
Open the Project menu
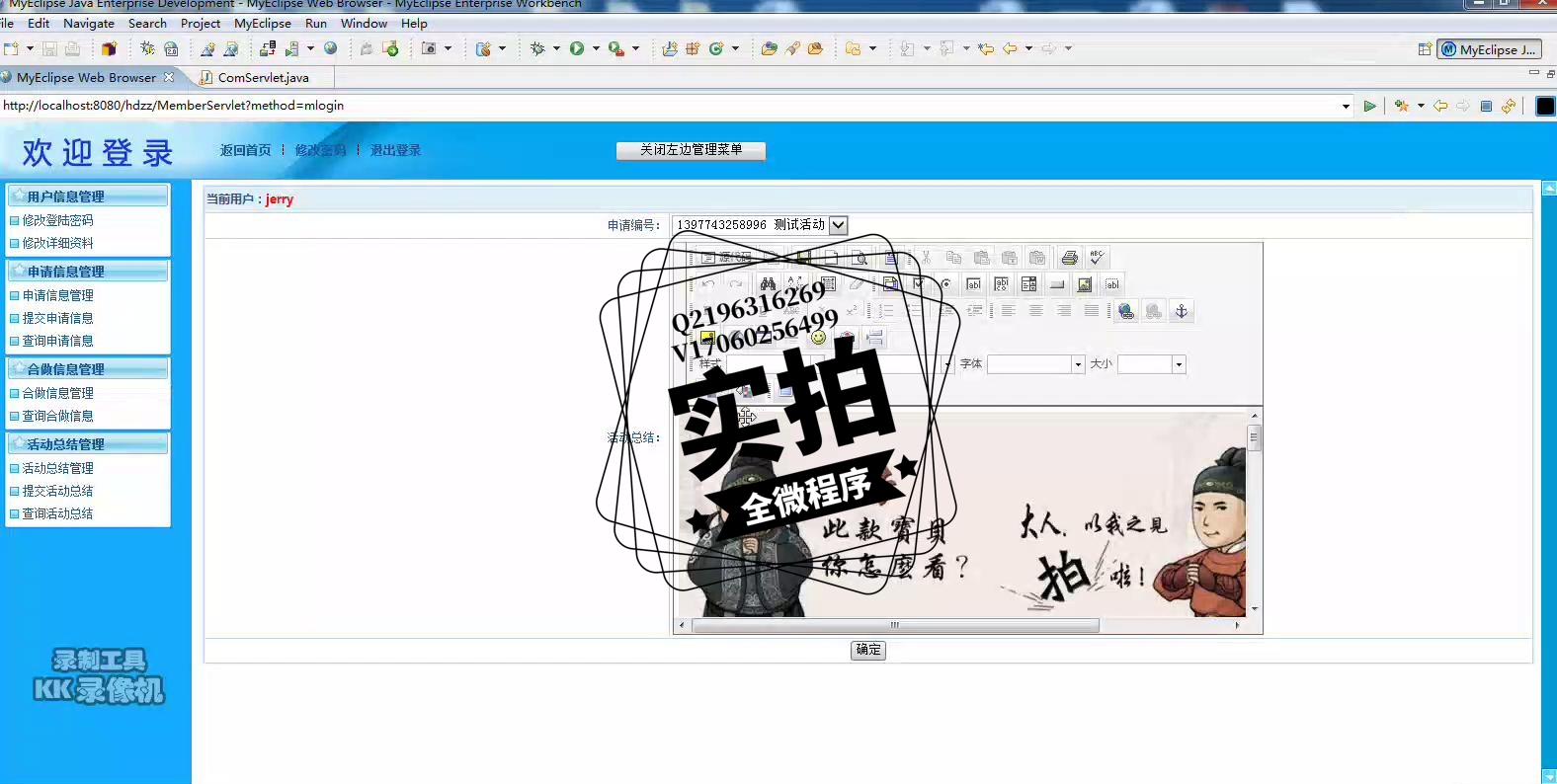201,23
